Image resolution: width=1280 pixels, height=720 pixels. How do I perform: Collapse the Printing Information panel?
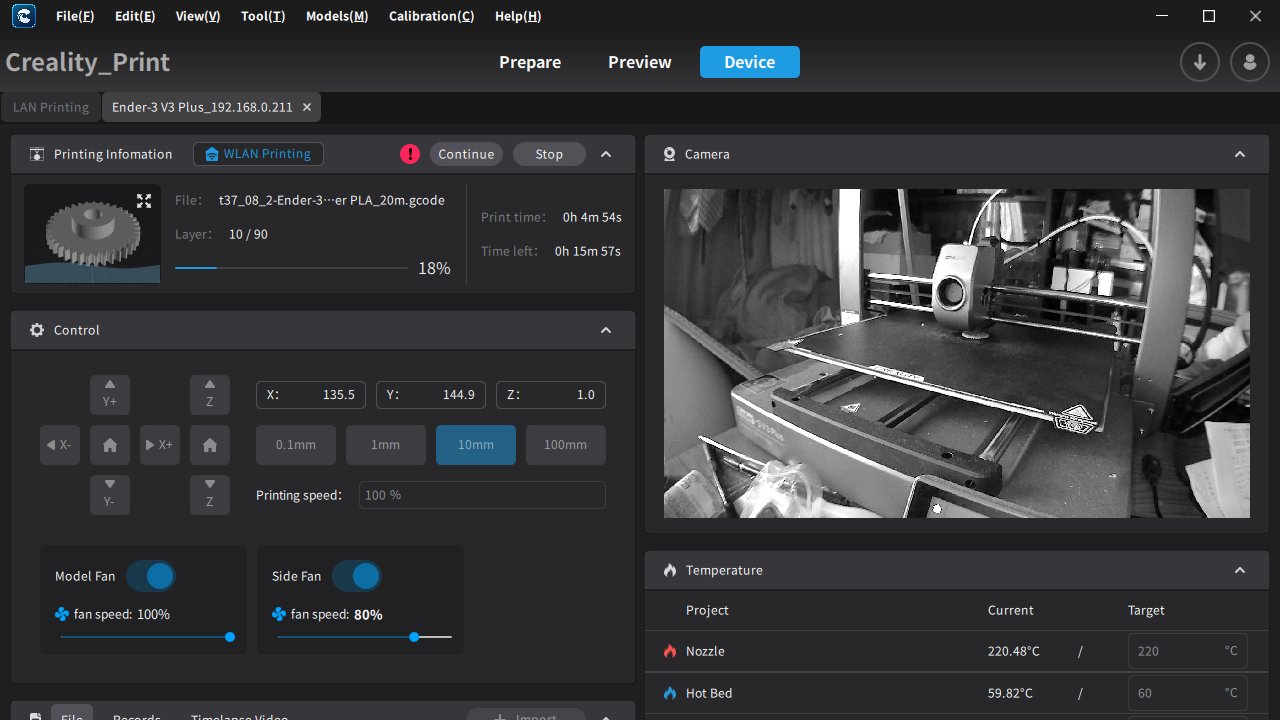[605, 154]
